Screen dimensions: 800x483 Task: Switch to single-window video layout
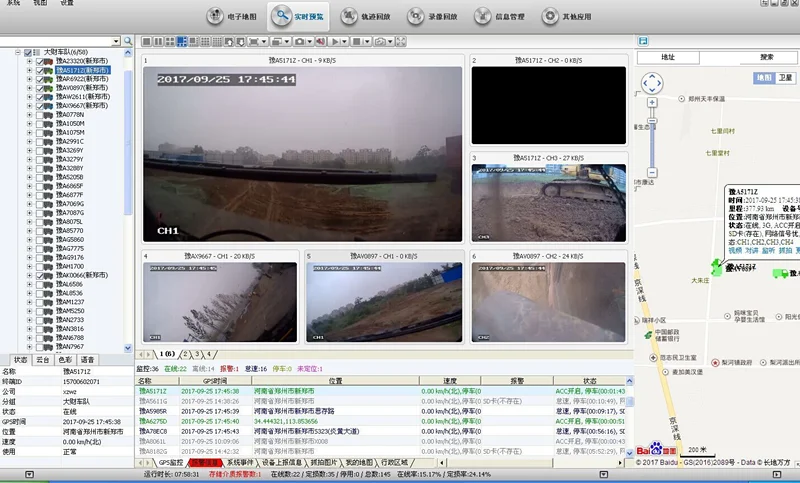(x=146, y=41)
